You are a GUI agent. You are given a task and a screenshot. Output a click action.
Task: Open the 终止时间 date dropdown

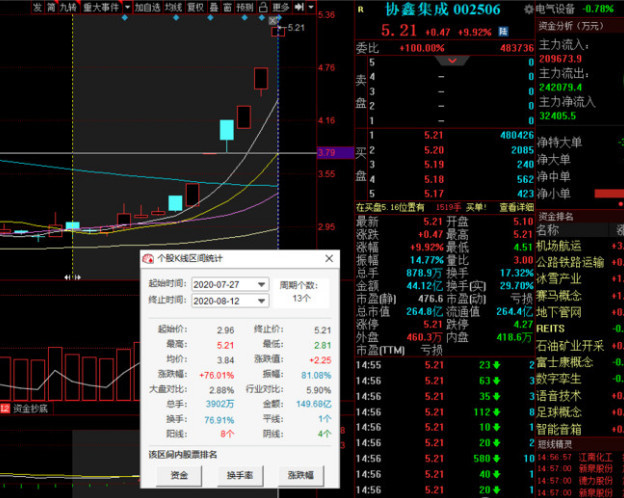pos(261,301)
